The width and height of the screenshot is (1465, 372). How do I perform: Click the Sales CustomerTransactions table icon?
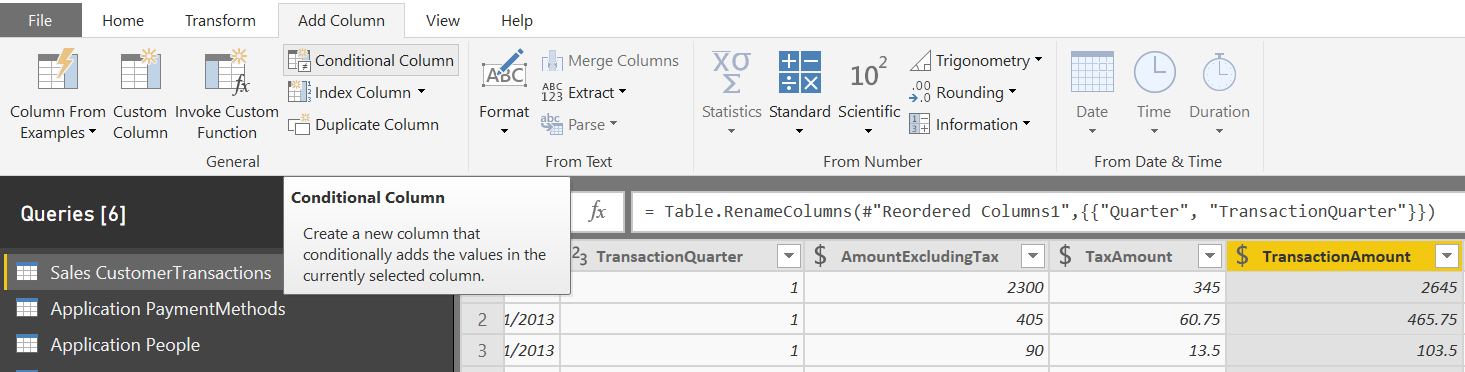coord(27,272)
